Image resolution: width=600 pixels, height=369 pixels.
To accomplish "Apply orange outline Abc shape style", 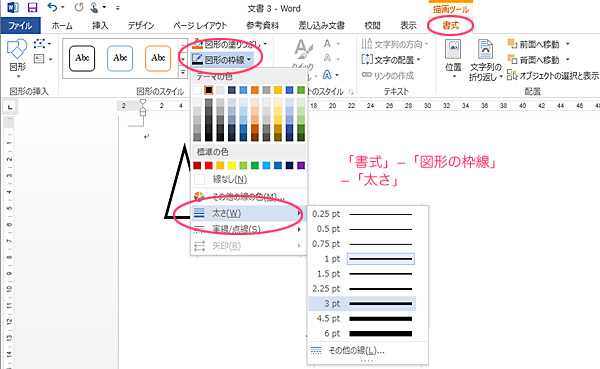I will [x=158, y=58].
